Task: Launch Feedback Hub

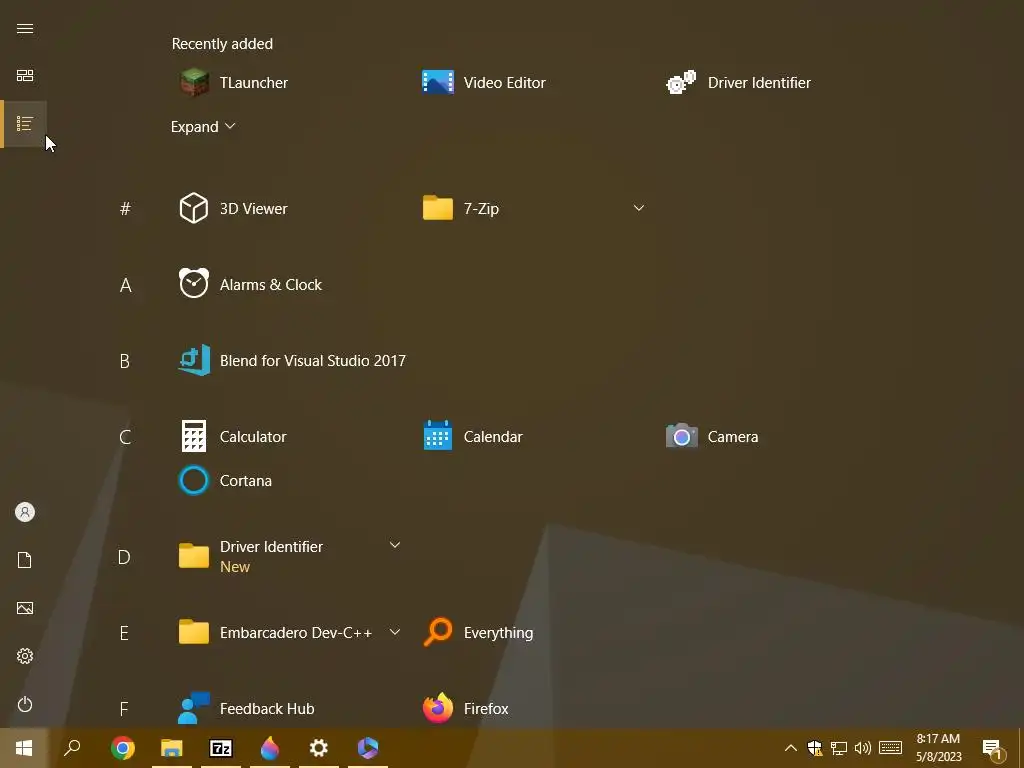Action: 247,709
